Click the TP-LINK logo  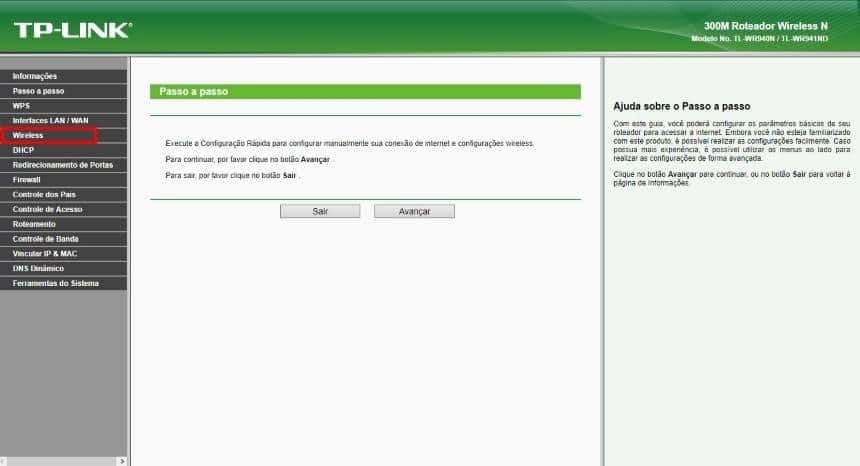73,30
